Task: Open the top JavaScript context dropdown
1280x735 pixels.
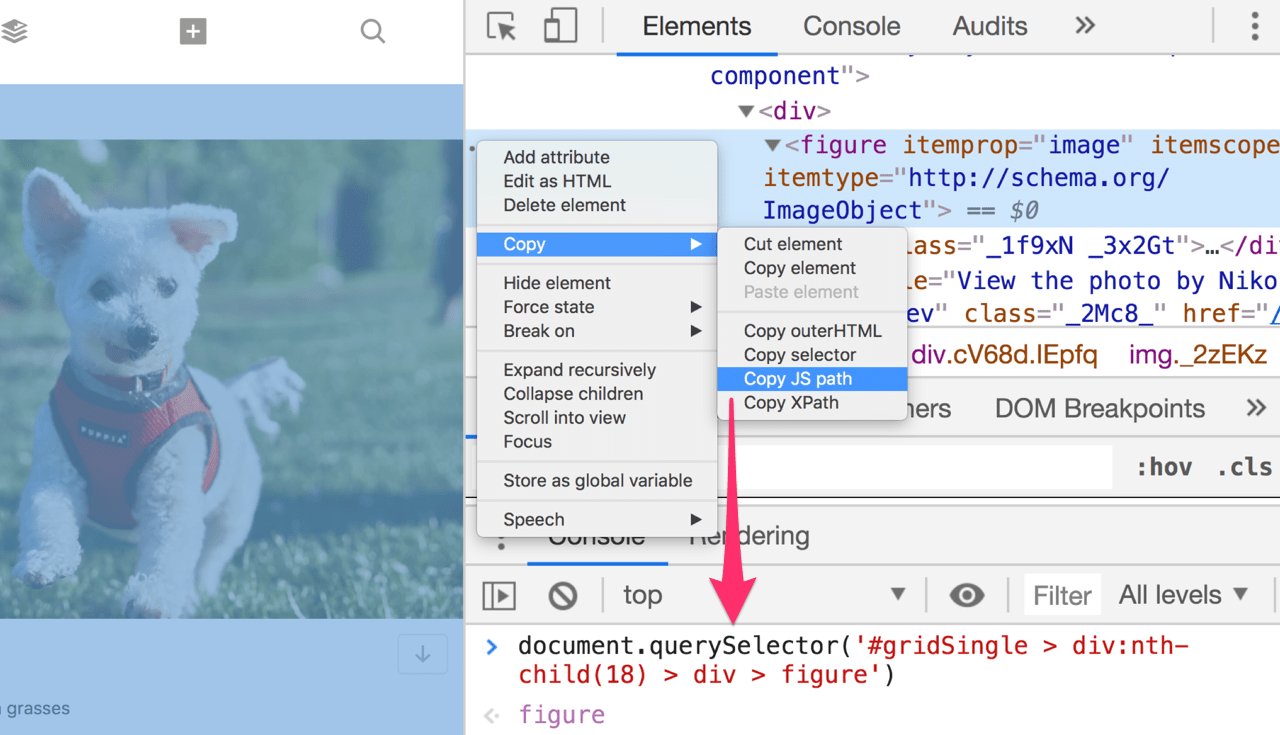Action: 764,595
